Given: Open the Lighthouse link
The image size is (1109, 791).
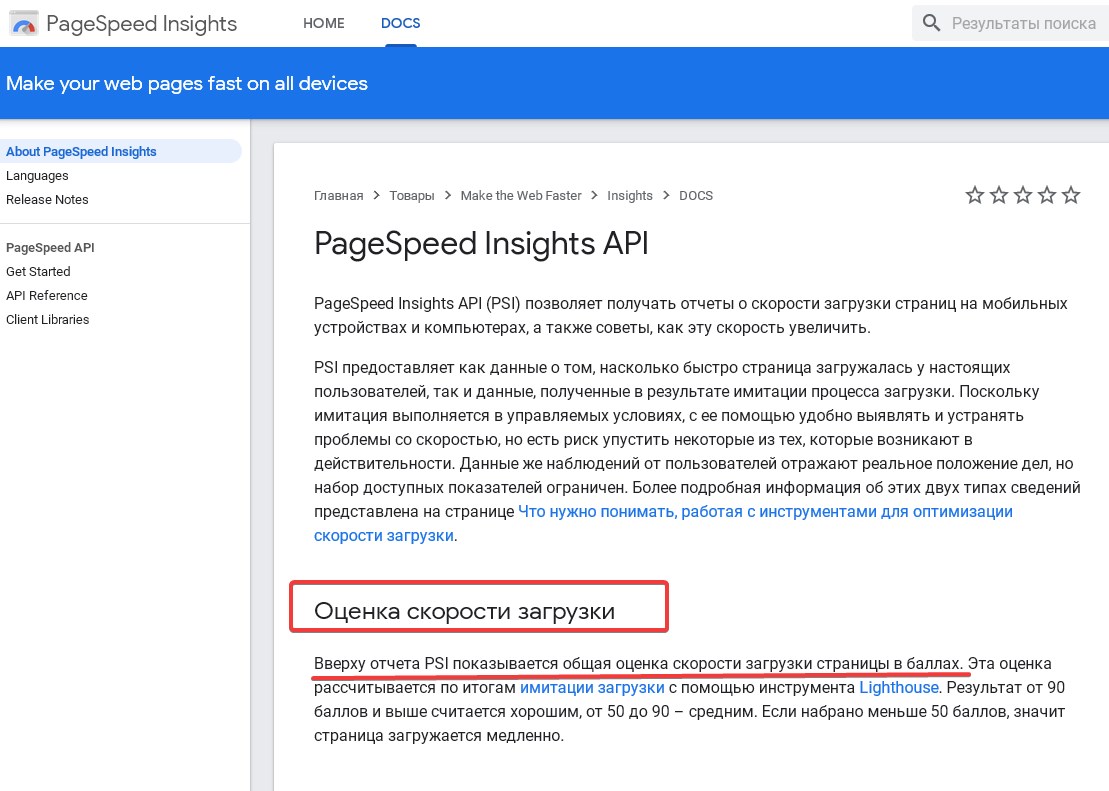Looking at the screenshot, I should [x=899, y=688].
